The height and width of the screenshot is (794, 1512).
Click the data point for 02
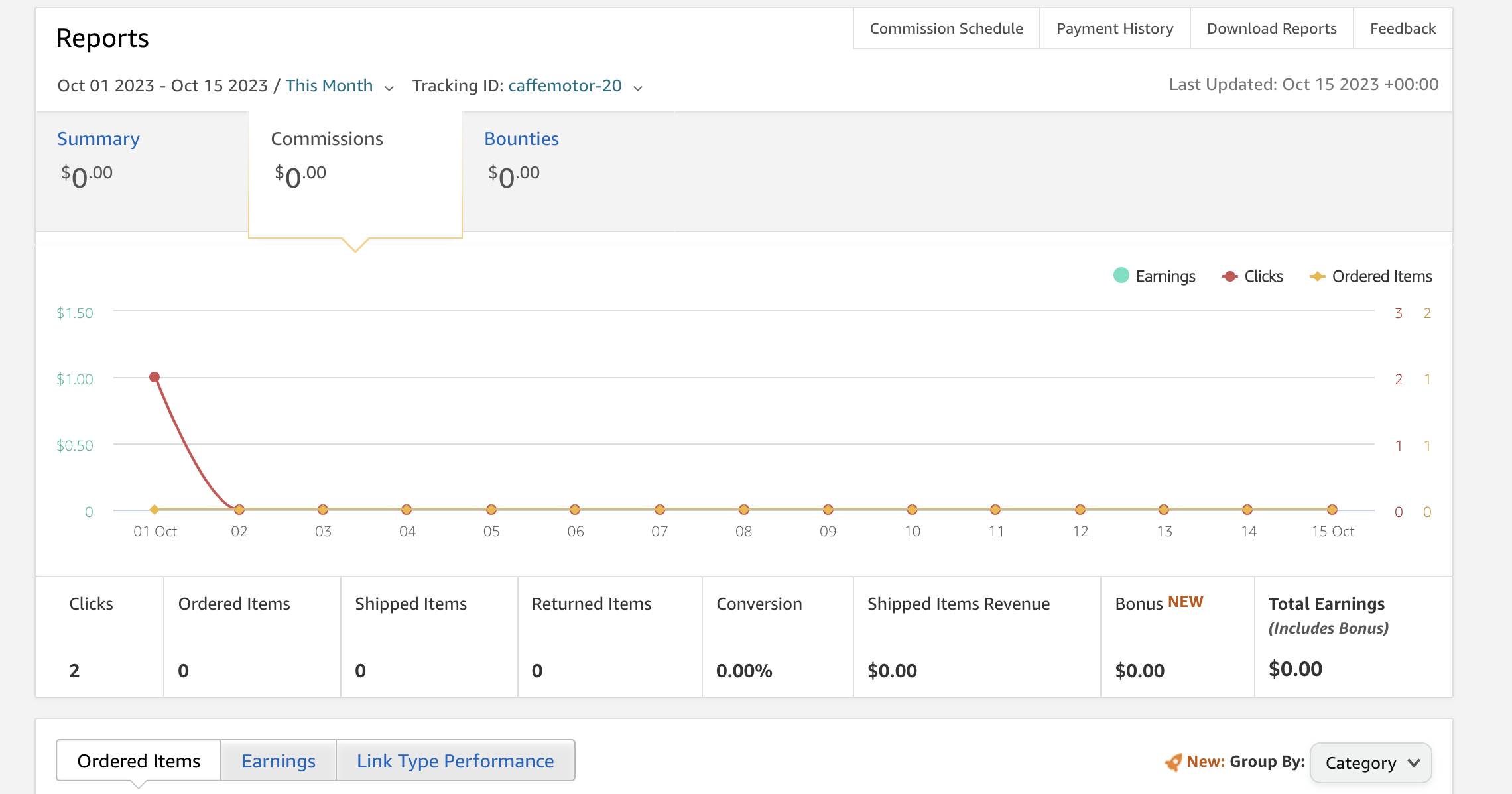[239, 510]
